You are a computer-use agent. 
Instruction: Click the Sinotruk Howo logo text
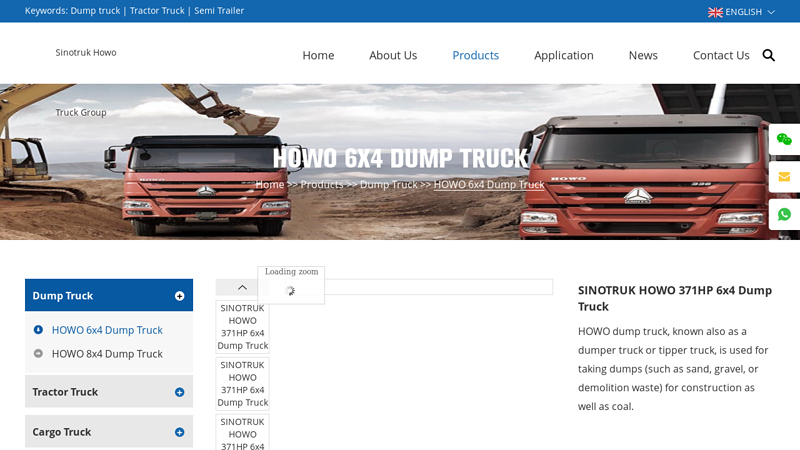(x=86, y=53)
